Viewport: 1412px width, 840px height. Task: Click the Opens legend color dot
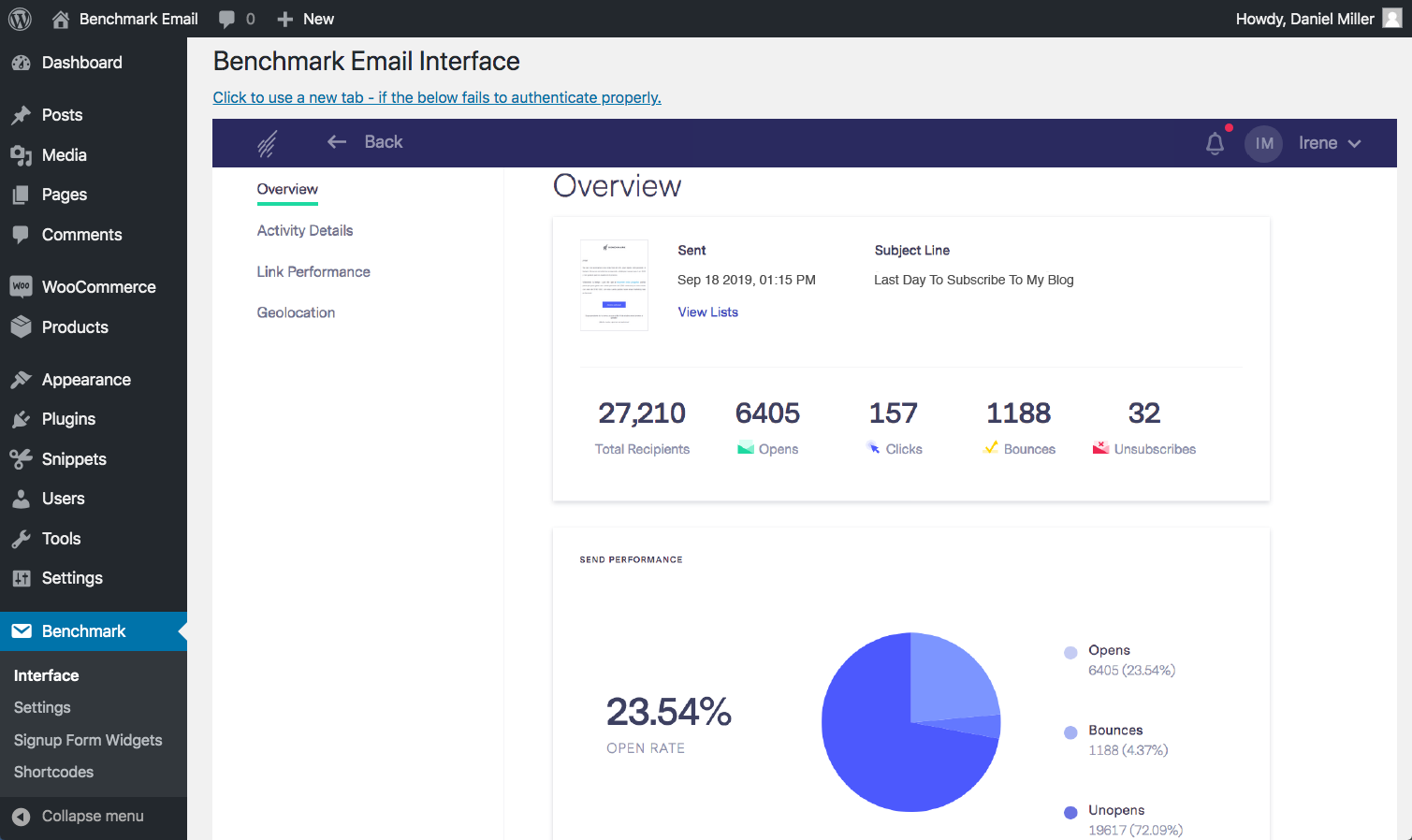(1070, 653)
